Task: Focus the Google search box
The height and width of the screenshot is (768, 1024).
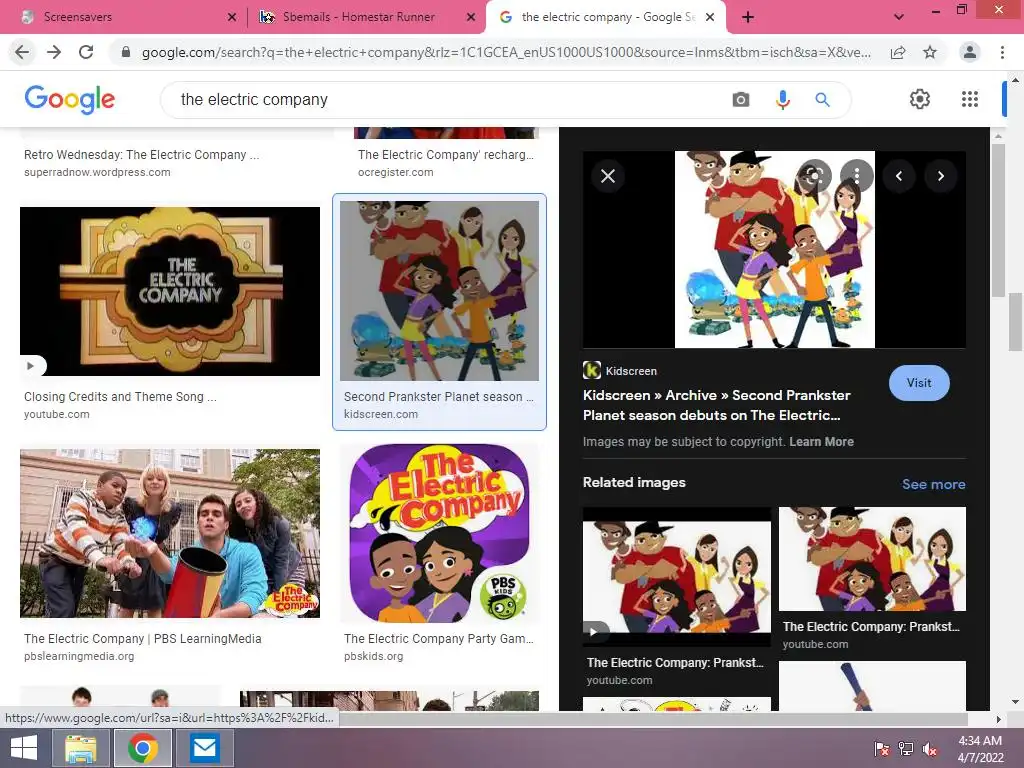Action: (451, 99)
